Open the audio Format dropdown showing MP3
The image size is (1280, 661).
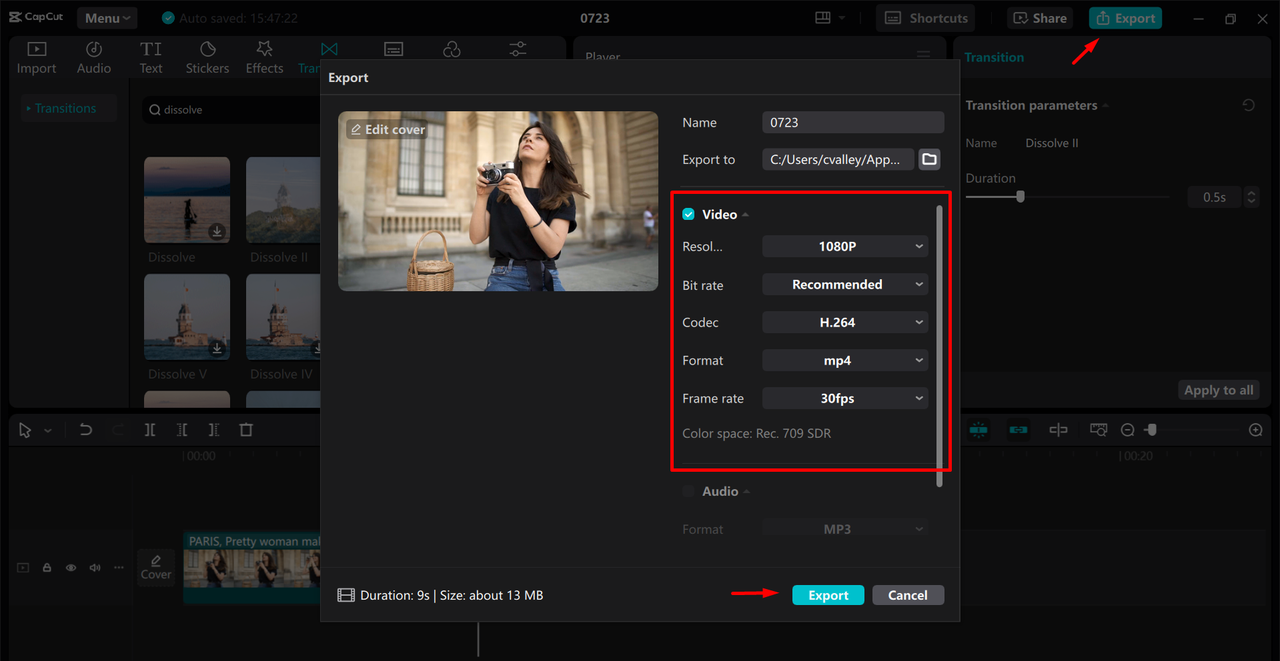[x=845, y=529]
